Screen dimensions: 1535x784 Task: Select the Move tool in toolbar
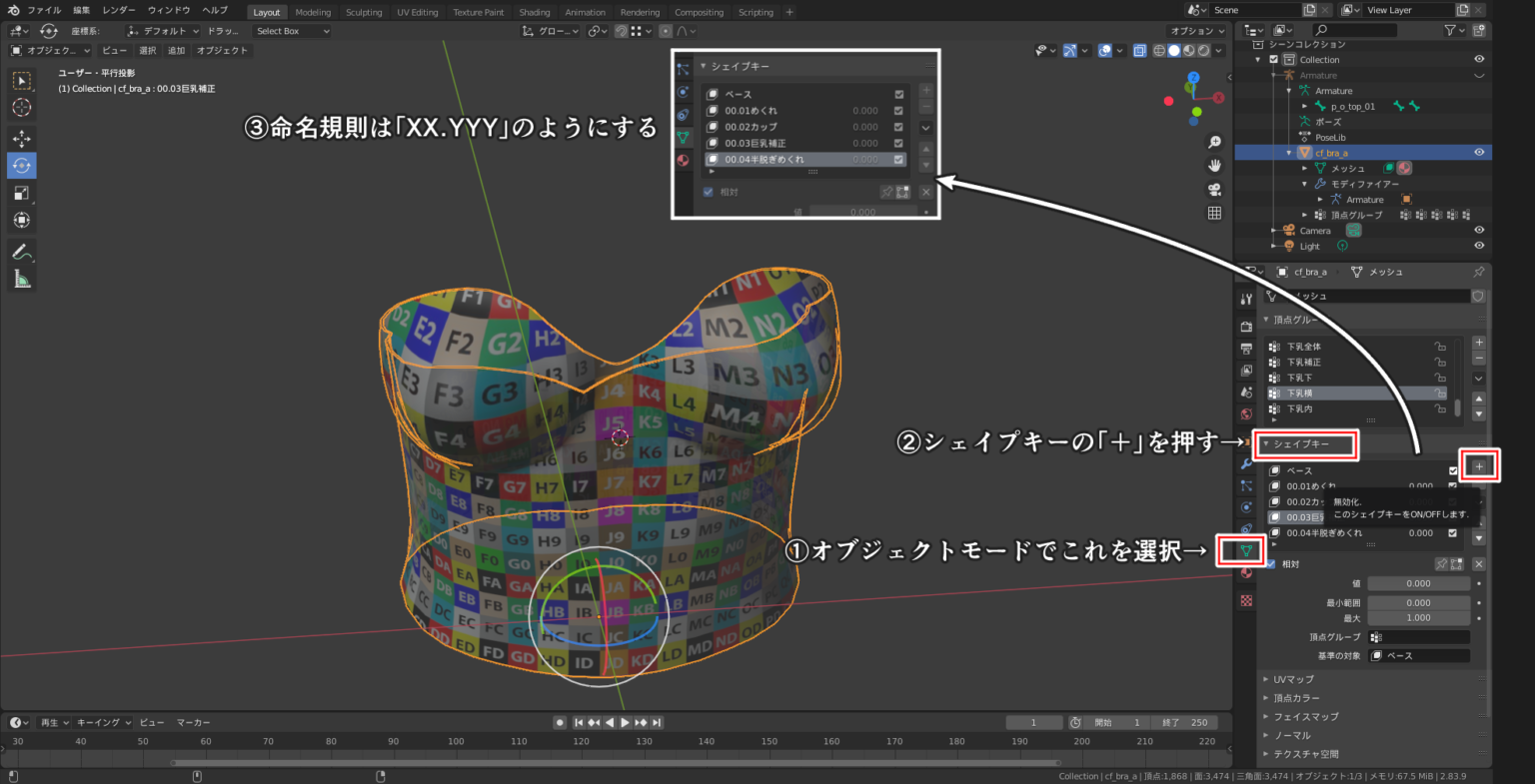[x=21, y=138]
